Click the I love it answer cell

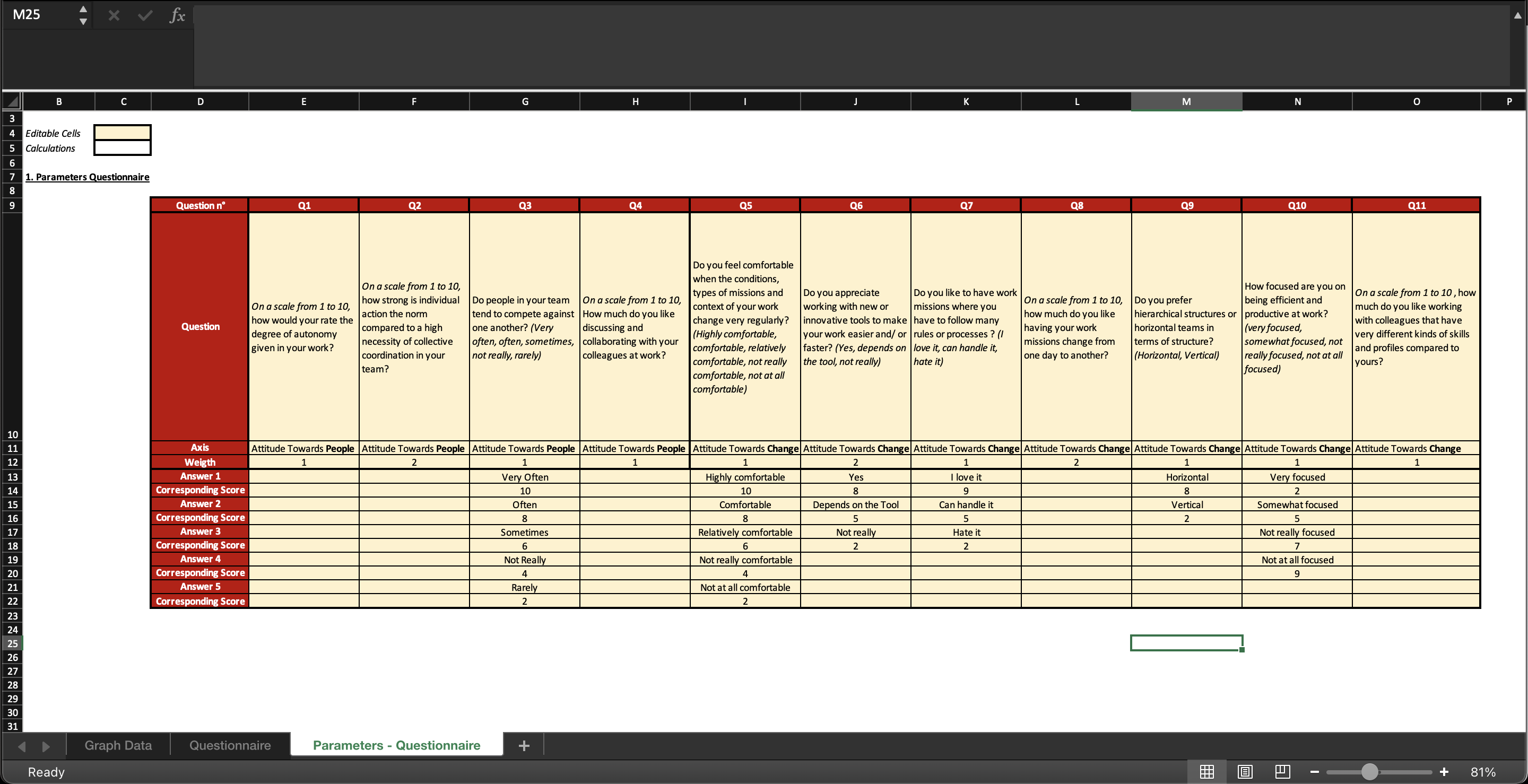tap(966, 477)
